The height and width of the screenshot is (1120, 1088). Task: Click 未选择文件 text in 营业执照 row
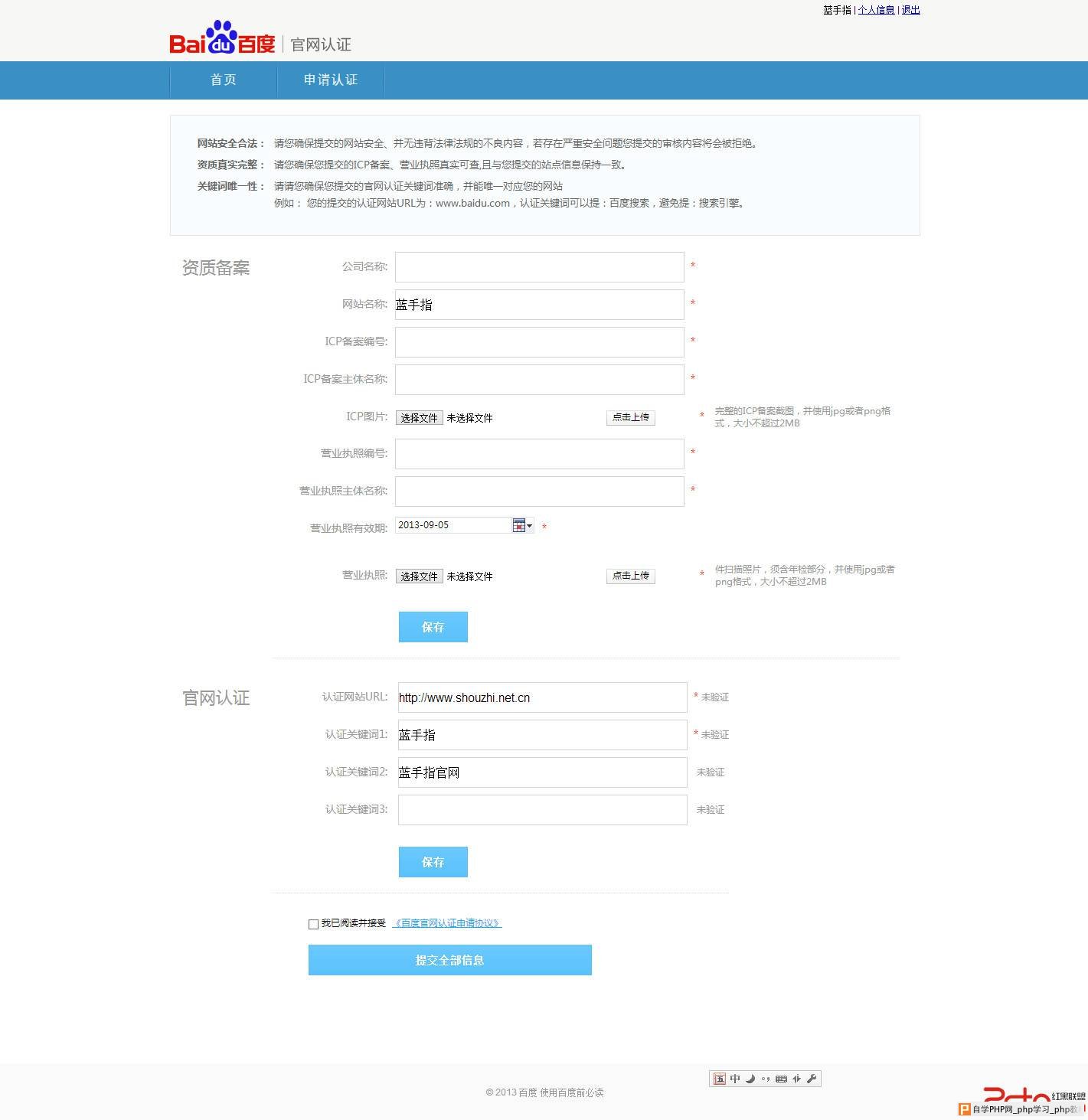[x=470, y=576]
